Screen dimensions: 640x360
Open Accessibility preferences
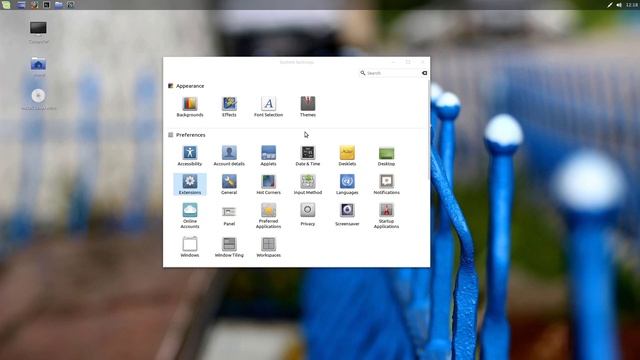pos(190,156)
